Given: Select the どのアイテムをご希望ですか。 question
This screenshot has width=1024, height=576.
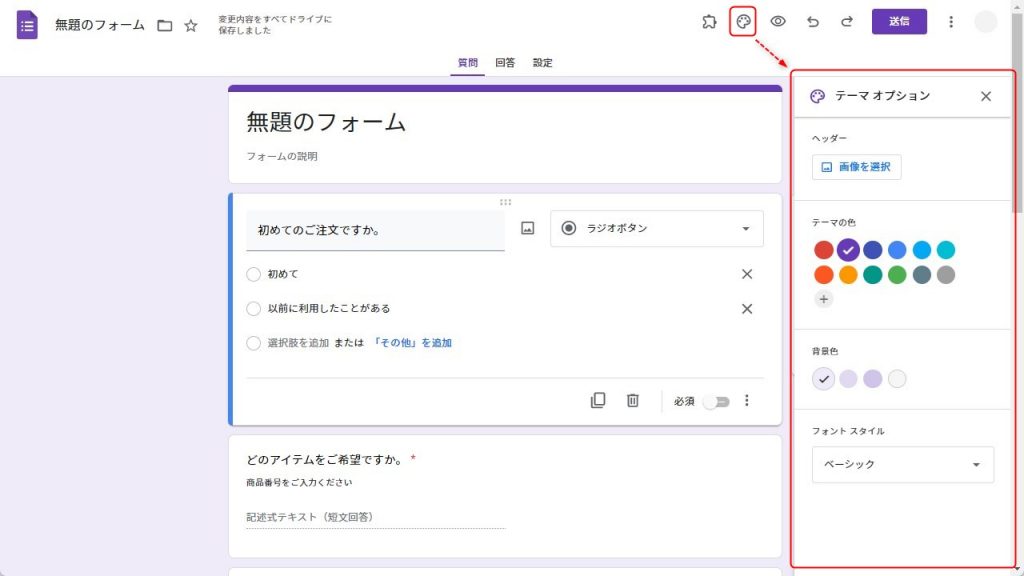Looking at the screenshot, I should coord(325,460).
